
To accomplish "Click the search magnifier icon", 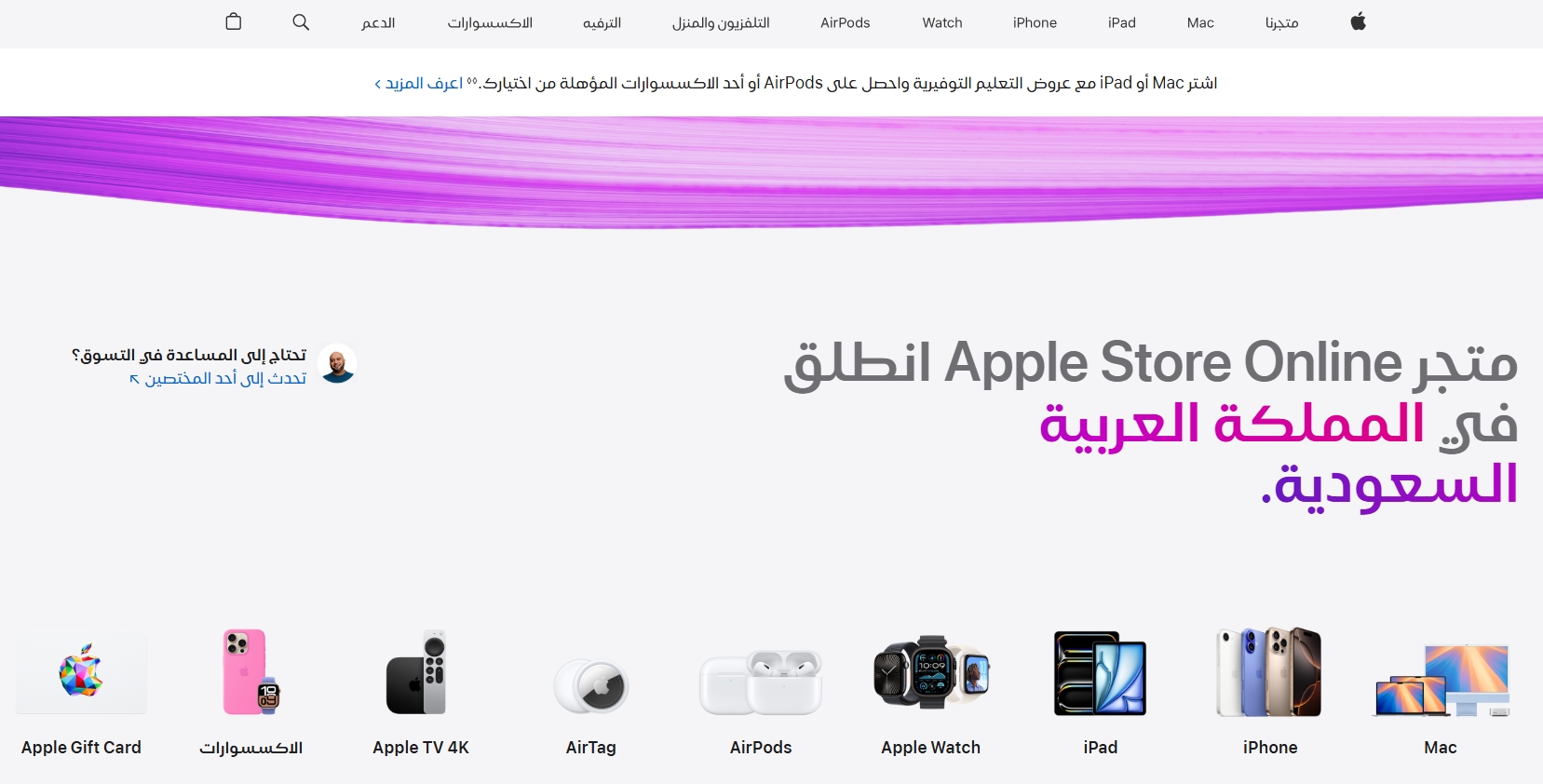I will coord(301,21).
